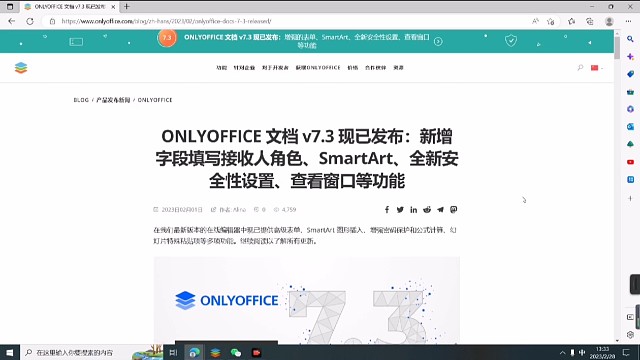
Task: Click the comment count next to the author
Action: click(x=260, y=209)
